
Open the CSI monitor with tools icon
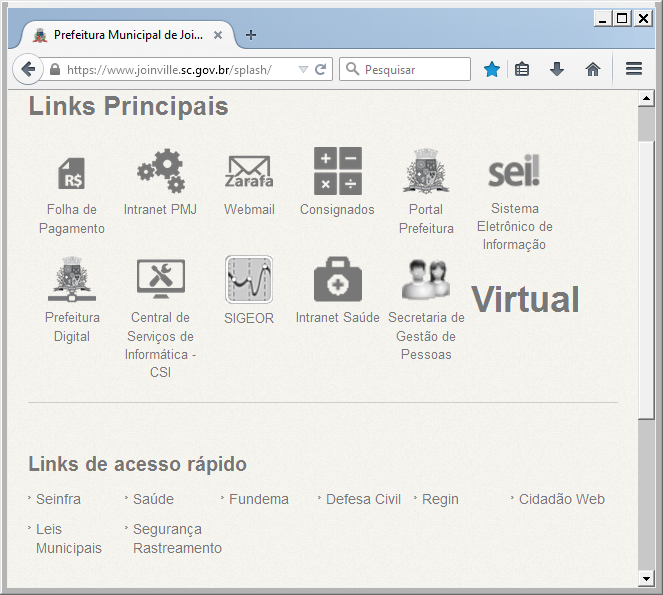tap(161, 279)
